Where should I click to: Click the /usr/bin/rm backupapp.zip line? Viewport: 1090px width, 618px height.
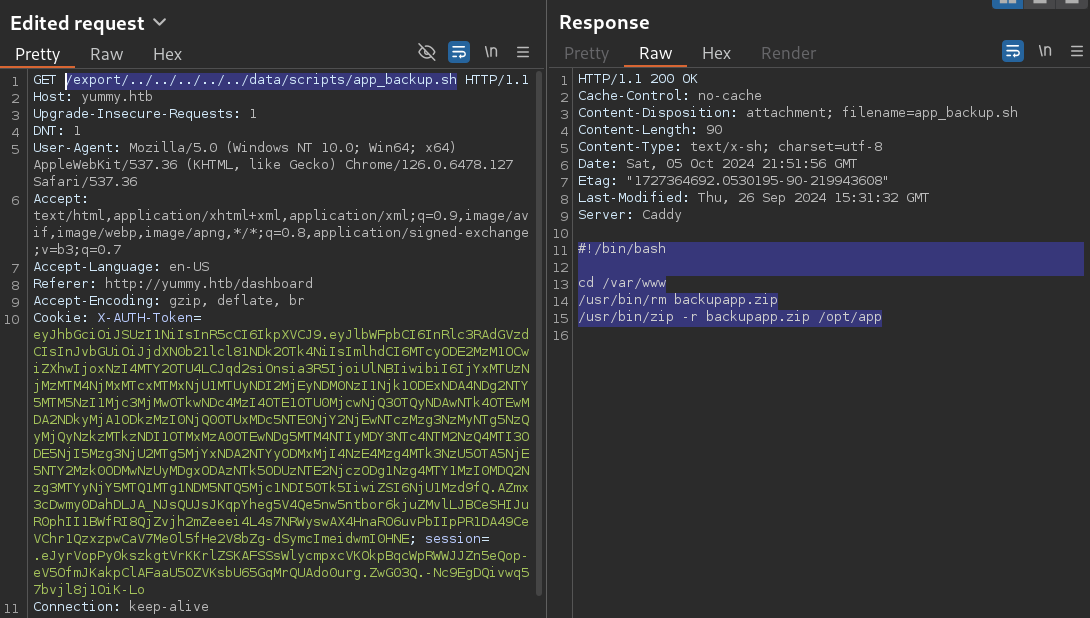[678, 300]
